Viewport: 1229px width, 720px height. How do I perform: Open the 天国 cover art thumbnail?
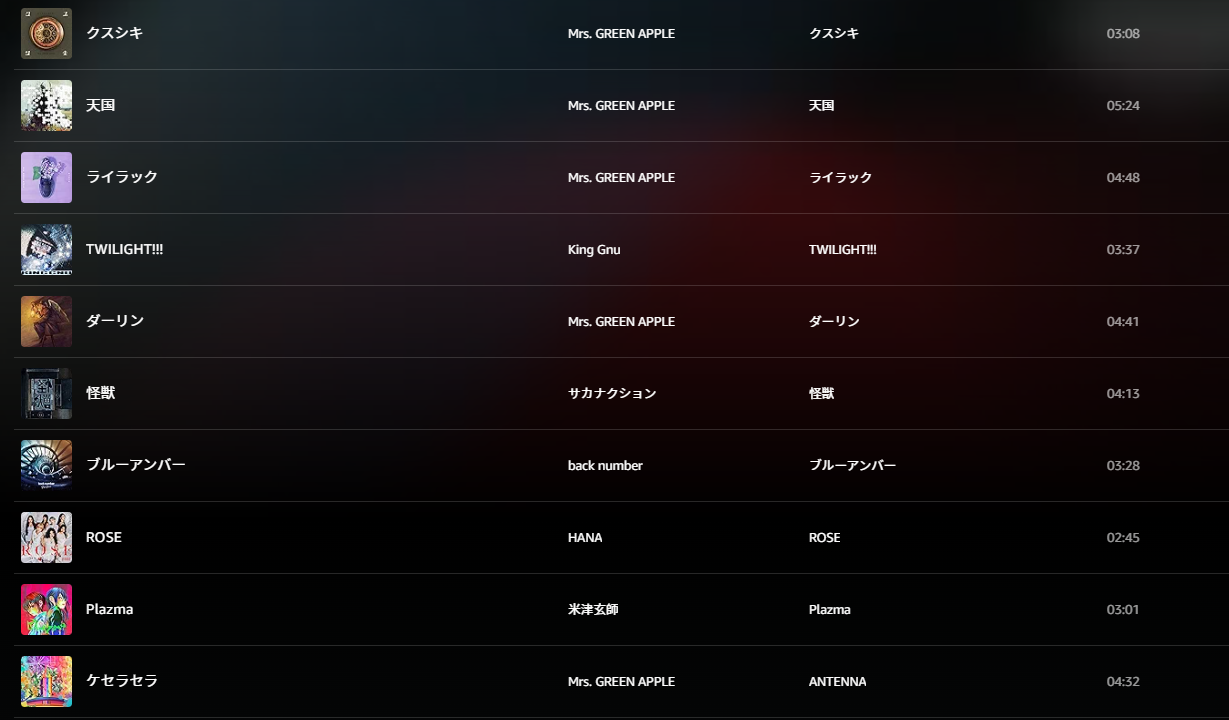point(46,106)
